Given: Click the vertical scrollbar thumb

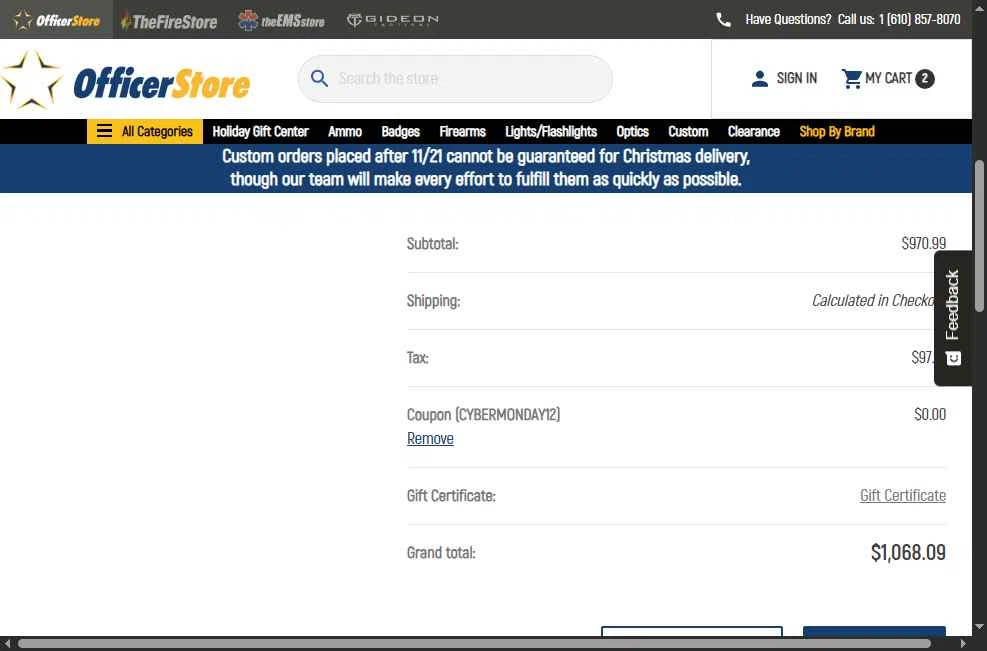Looking at the screenshot, I should click(x=979, y=236).
